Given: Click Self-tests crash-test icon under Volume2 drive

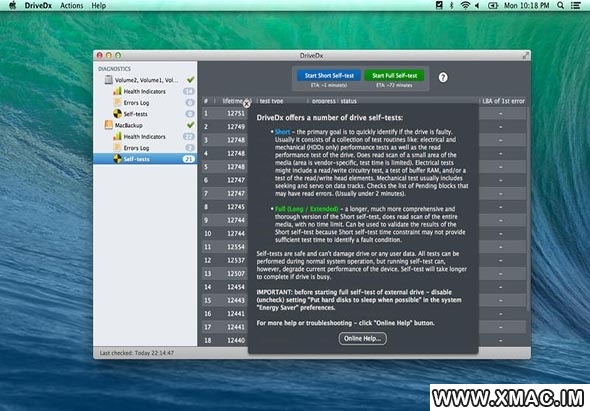Looking at the screenshot, I should tap(117, 114).
